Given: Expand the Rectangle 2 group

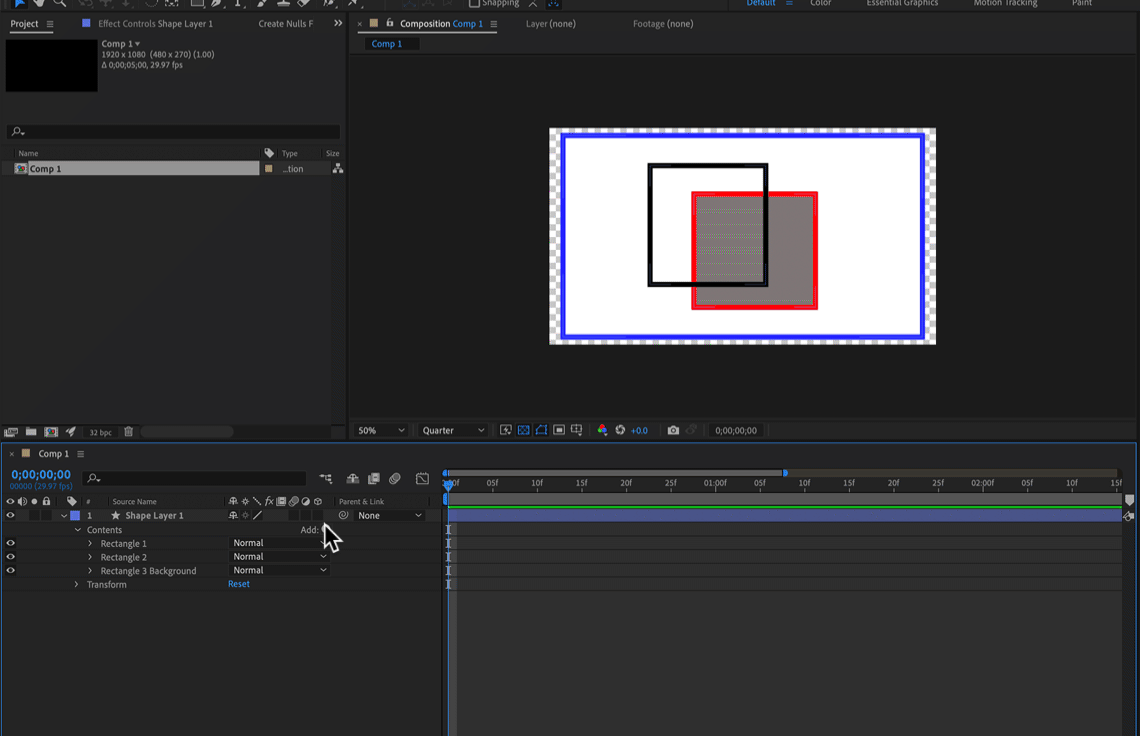Looking at the screenshot, I should pos(90,557).
